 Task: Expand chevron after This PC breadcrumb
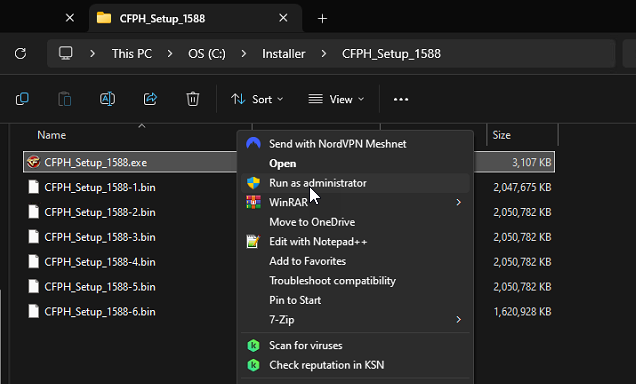click(170, 54)
